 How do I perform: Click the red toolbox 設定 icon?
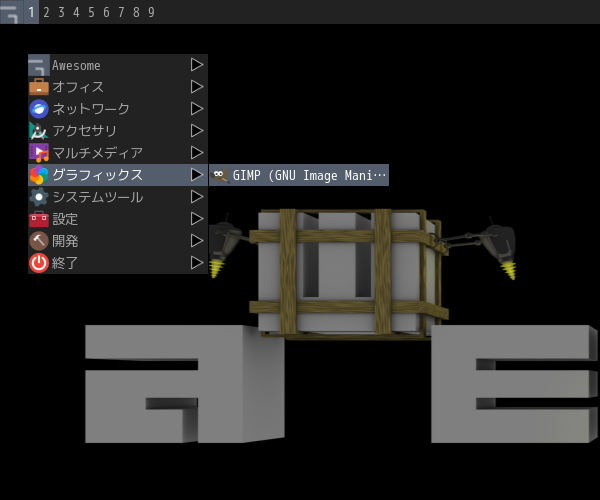[39, 219]
